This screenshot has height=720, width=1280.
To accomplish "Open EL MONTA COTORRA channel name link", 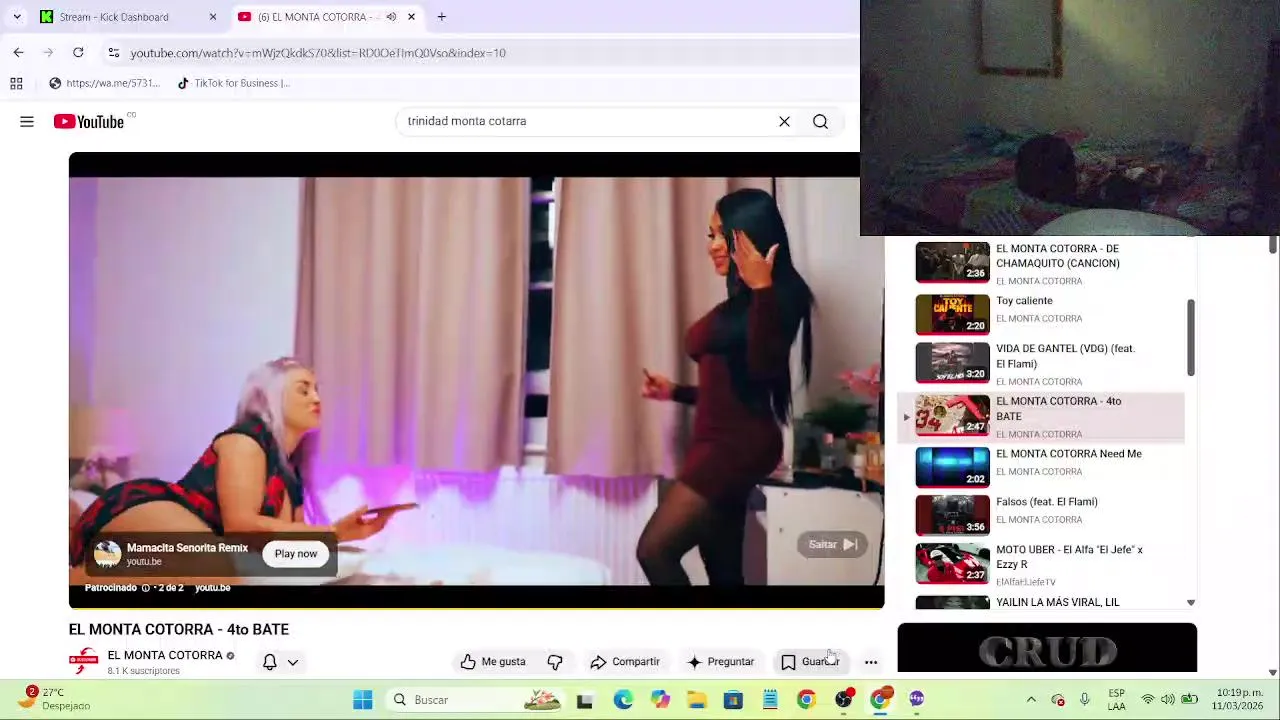I will pyautogui.click(x=165, y=655).
